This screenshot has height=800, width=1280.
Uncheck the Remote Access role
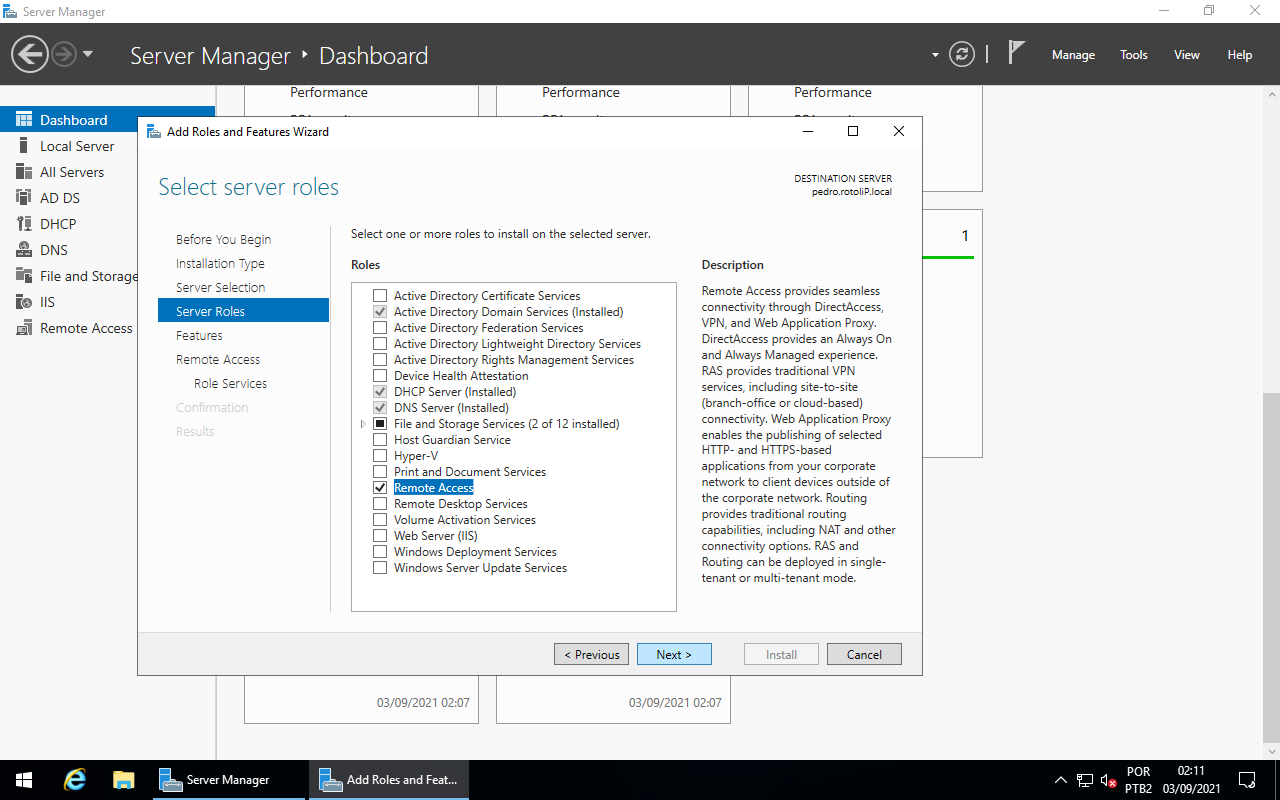tap(380, 487)
